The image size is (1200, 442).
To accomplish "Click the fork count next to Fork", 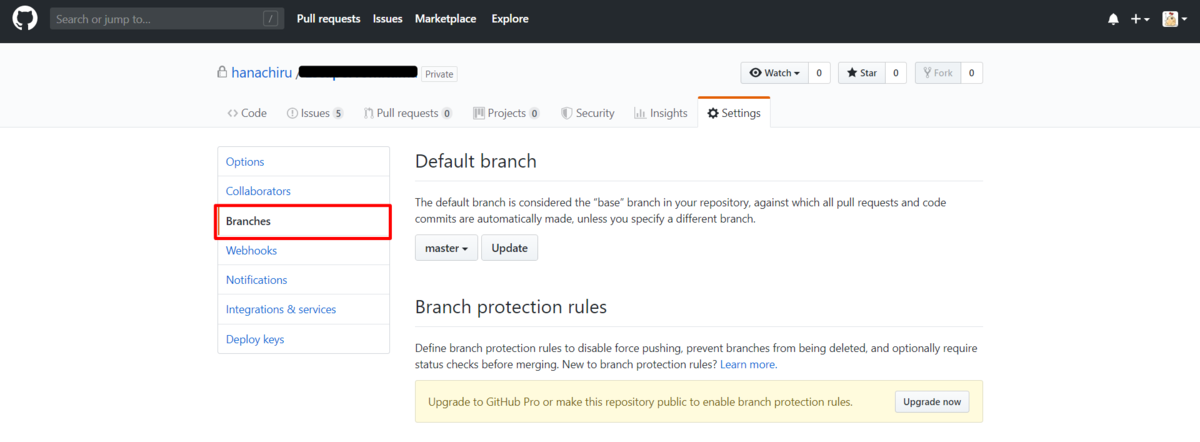I will click(971, 73).
